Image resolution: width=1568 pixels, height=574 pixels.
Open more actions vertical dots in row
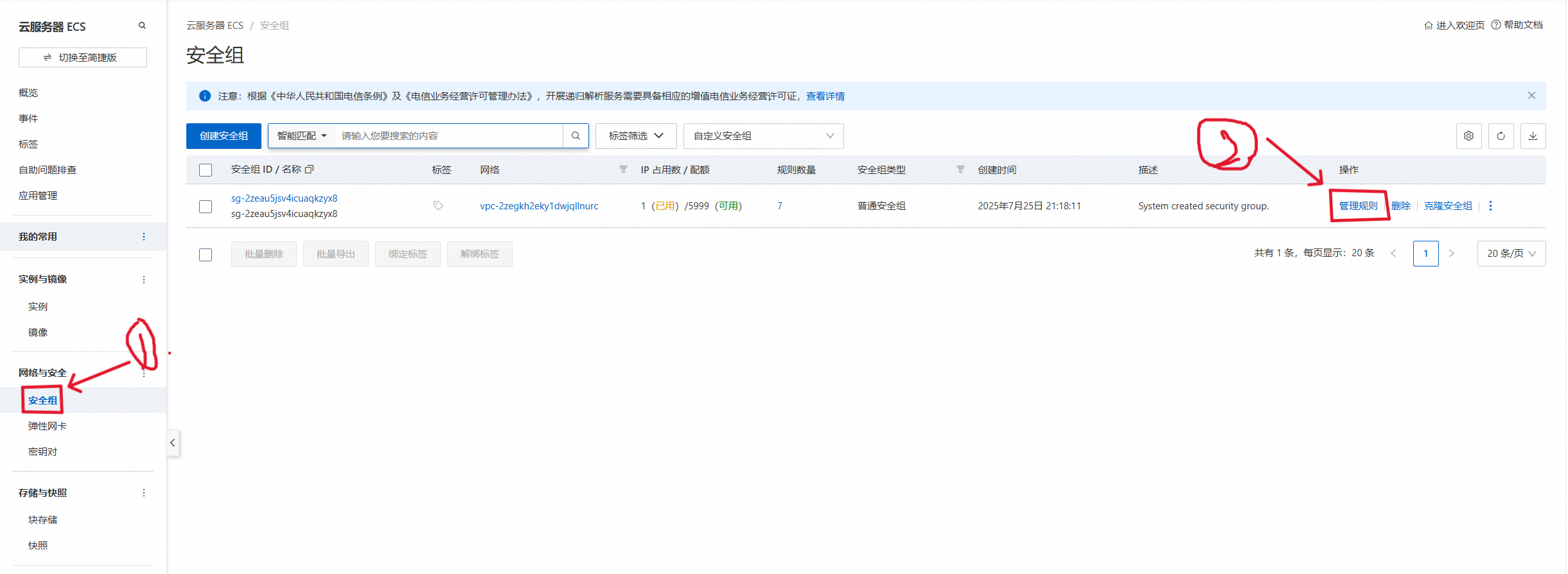coord(1490,206)
